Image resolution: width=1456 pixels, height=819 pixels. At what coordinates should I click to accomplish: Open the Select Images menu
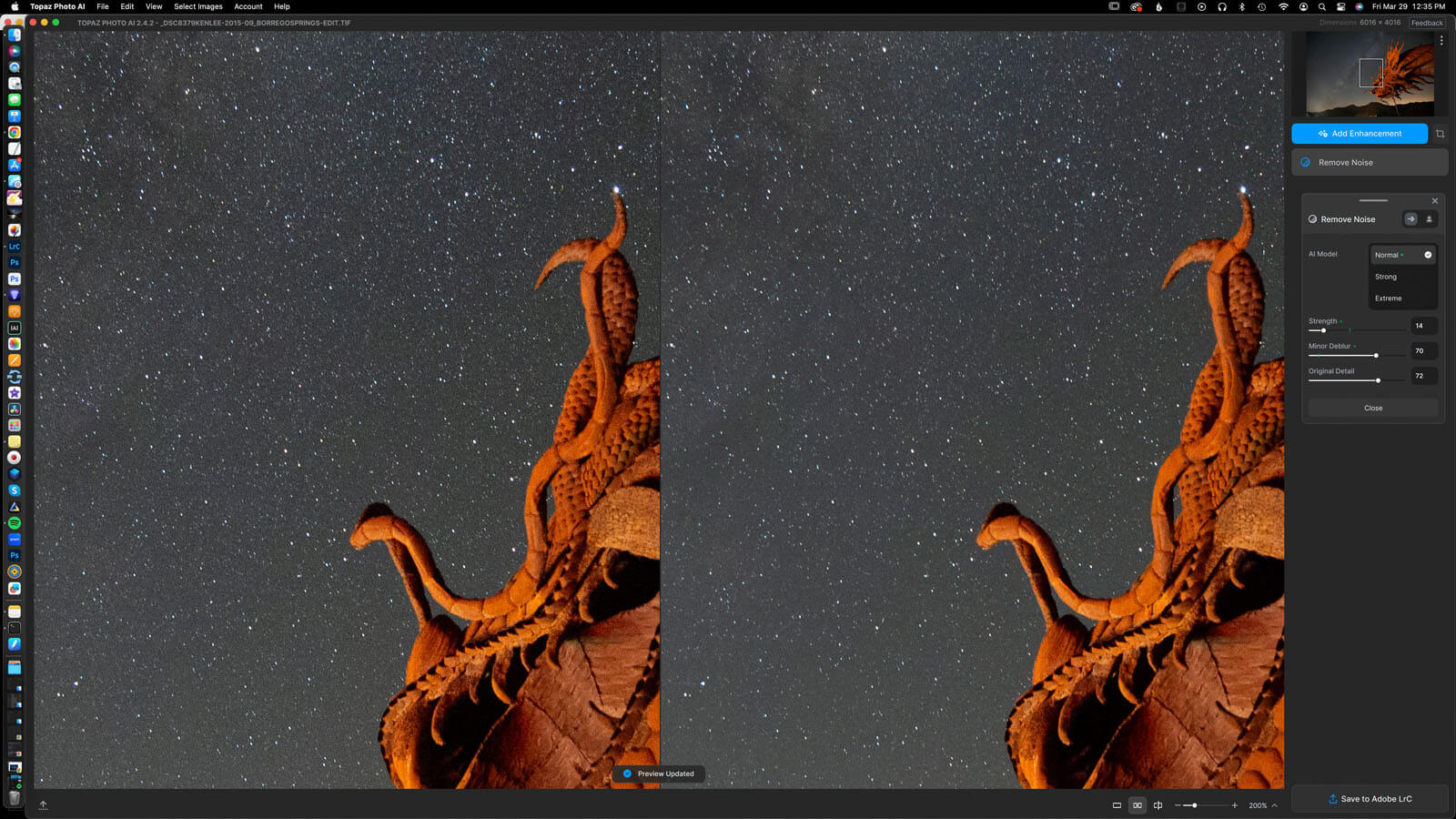point(197,6)
